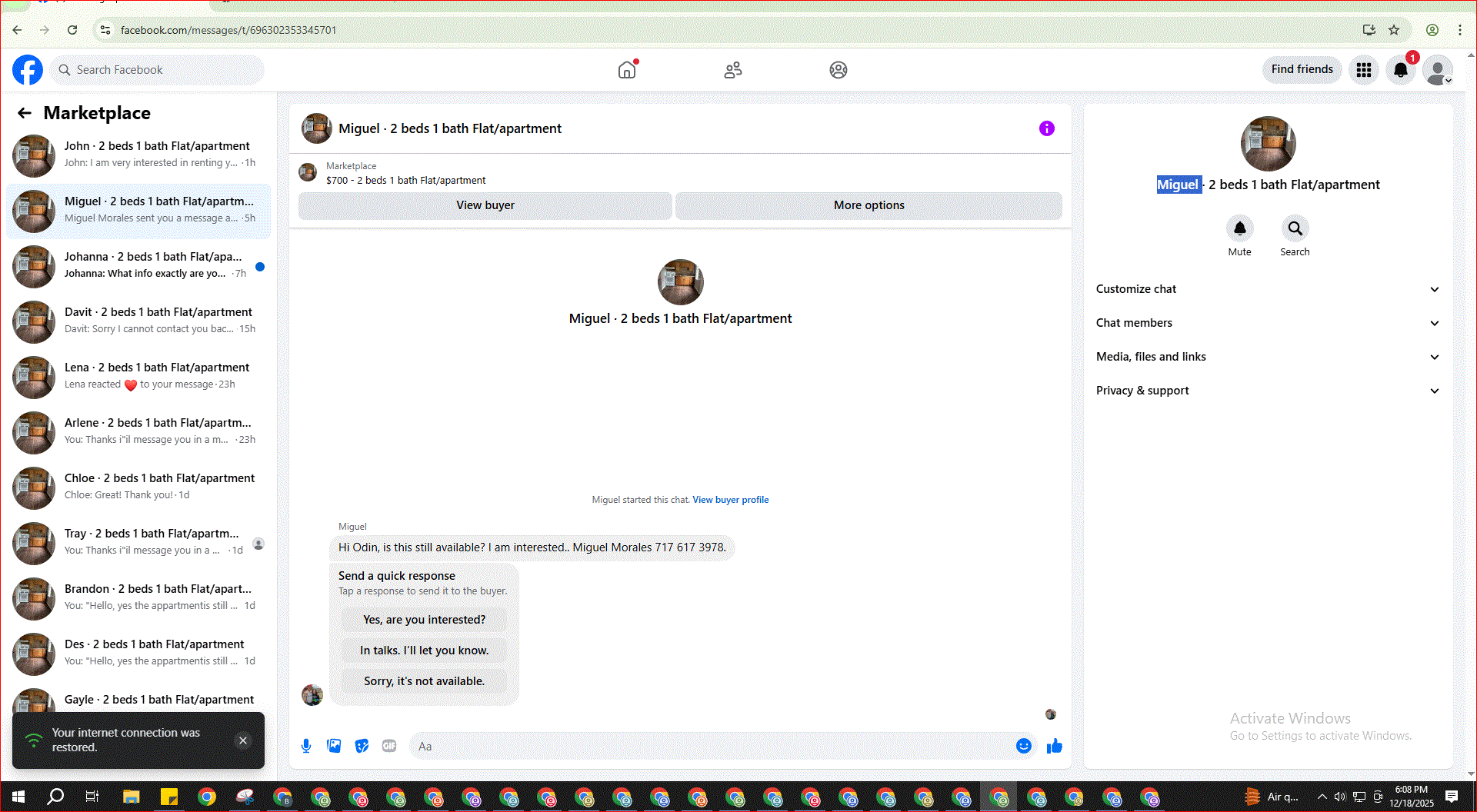This screenshot has height=812, width=1477.
Task: Open the Lena conversation
Action: pos(138,377)
